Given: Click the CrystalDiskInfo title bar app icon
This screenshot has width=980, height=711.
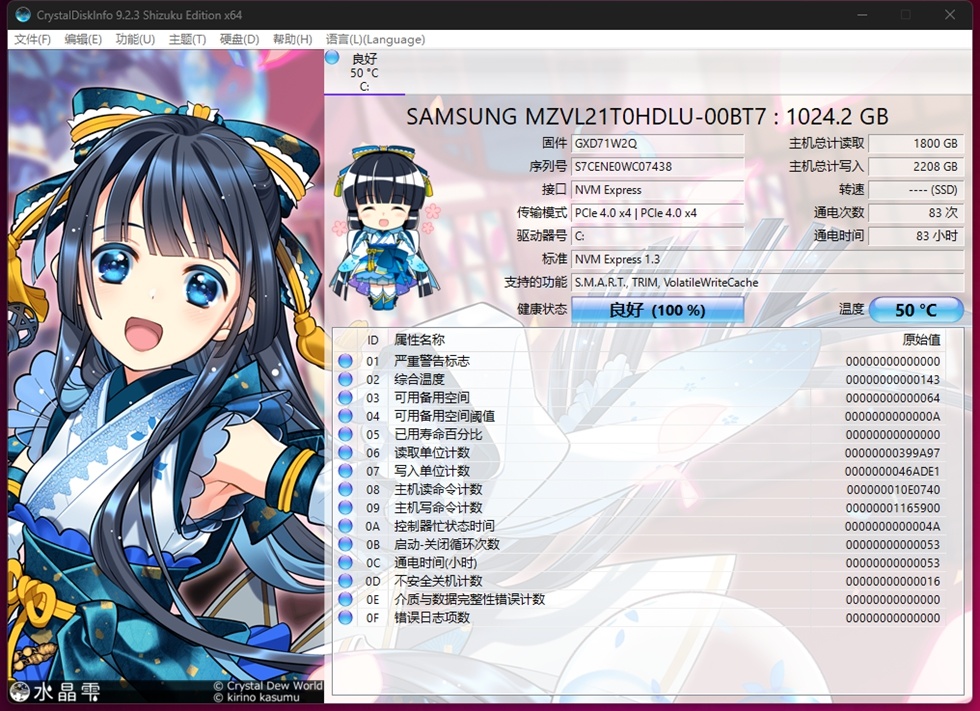Looking at the screenshot, I should pos(23,14).
